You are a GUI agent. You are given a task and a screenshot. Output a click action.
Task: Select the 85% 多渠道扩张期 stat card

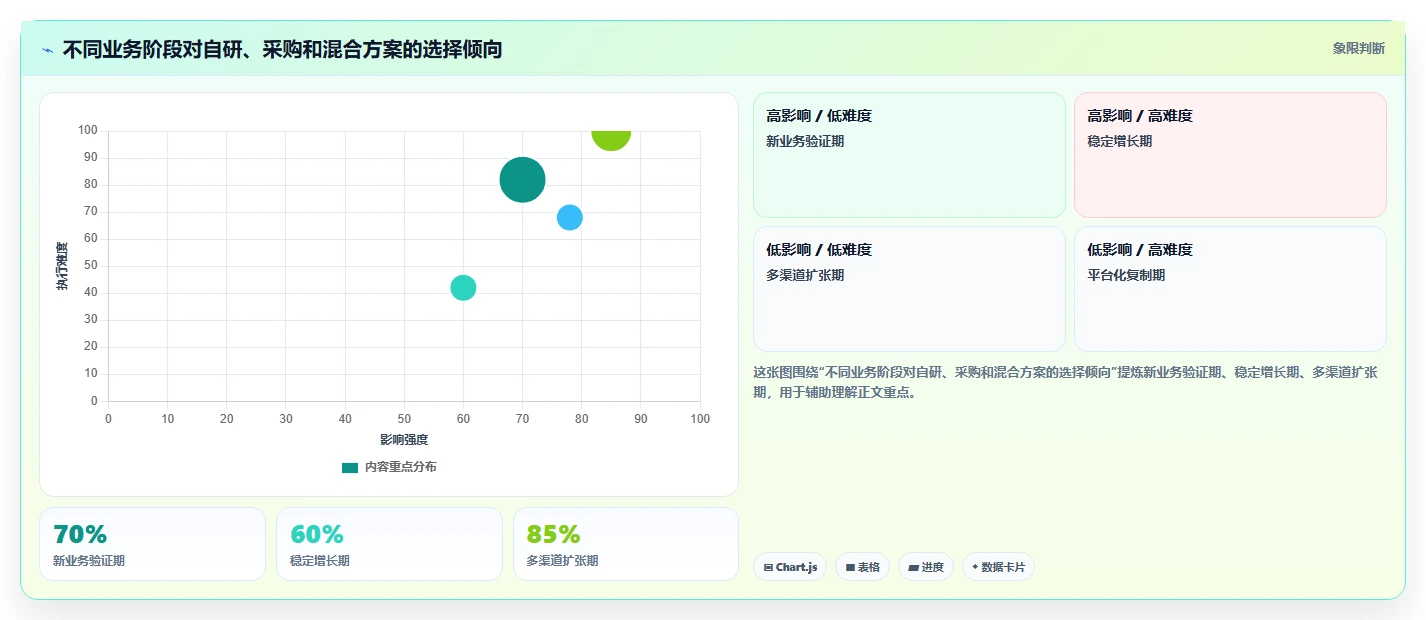pyautogui.click(x=626, y=544)
